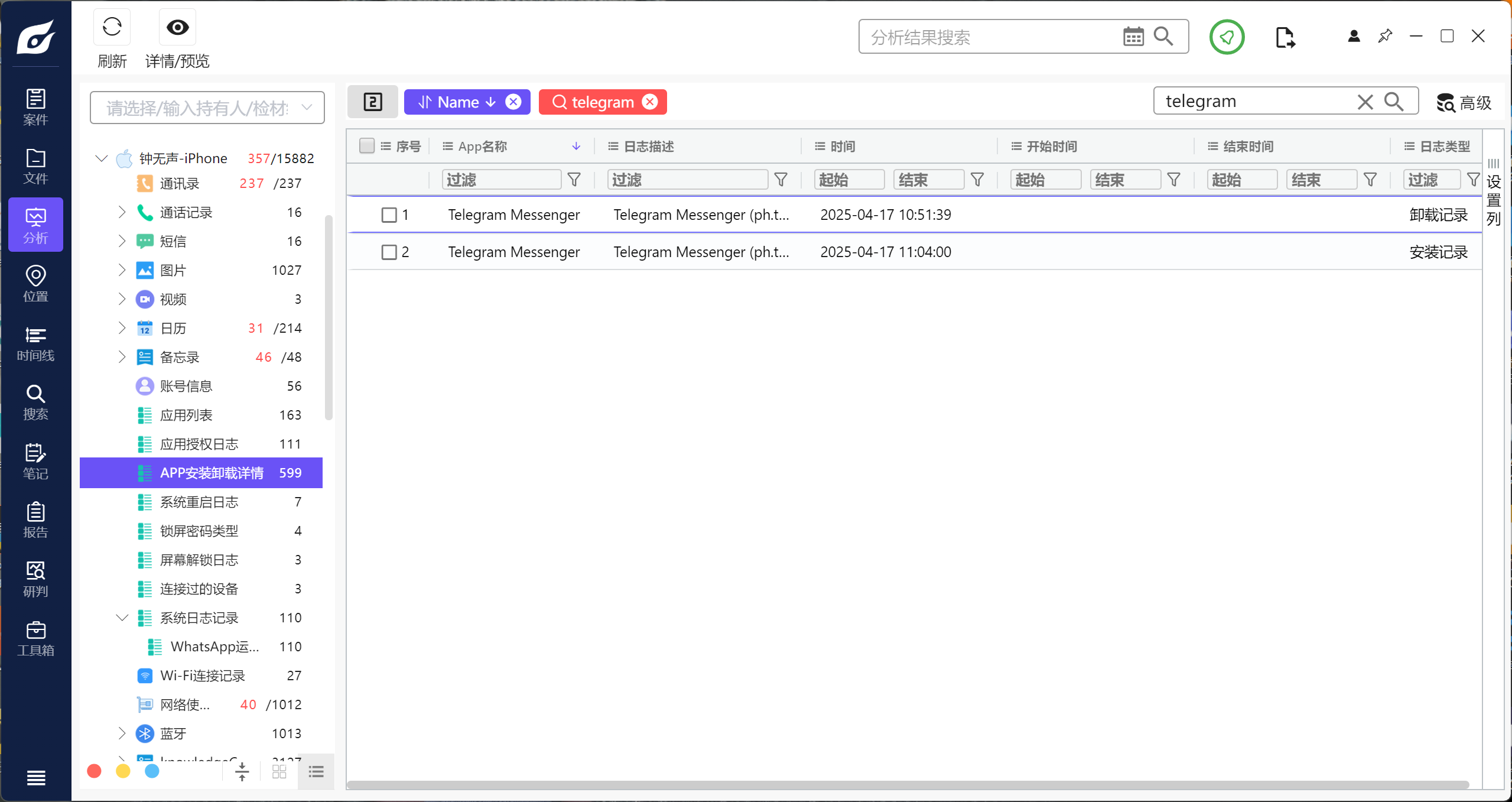Check the box for row 2
The image size is (1512, 802).
click(389, 252)
